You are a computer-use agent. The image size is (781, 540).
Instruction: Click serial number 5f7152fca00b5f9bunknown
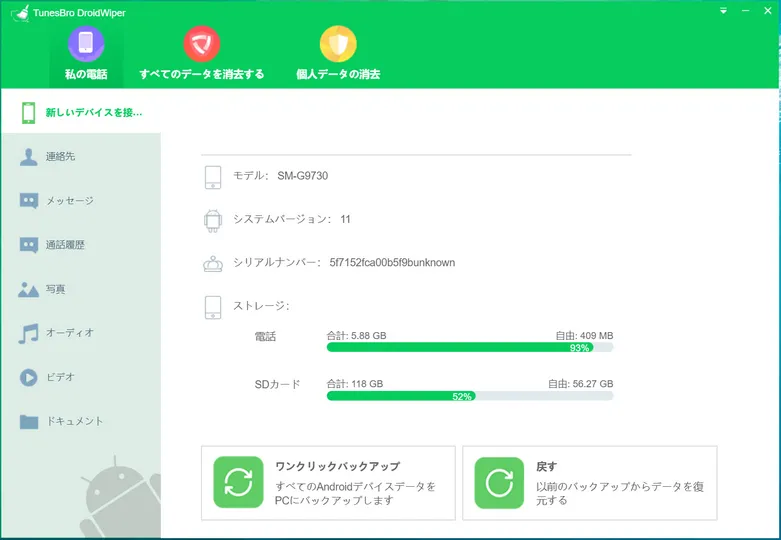pos(392,263)
